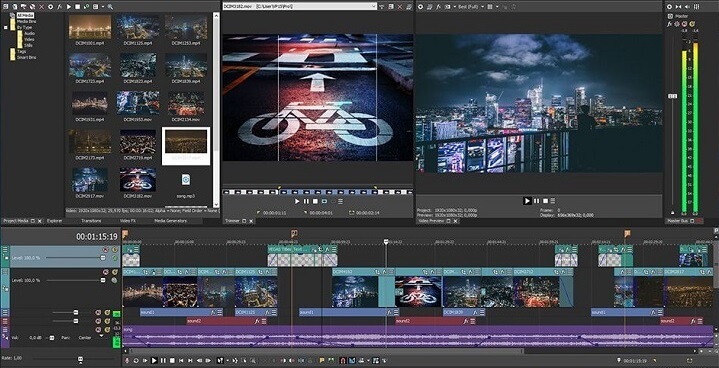Stop the Video Preview playback
Viewport: 719px width, 368px height.
coord(546,201)
